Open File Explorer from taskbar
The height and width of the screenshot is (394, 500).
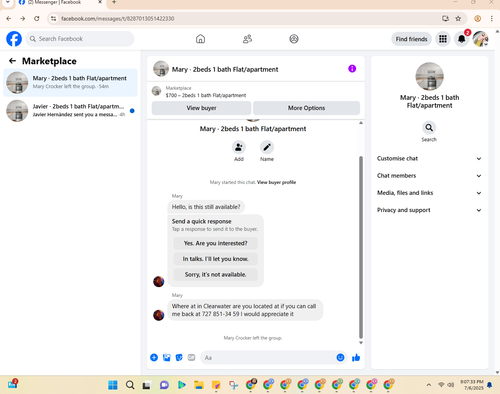199,385
